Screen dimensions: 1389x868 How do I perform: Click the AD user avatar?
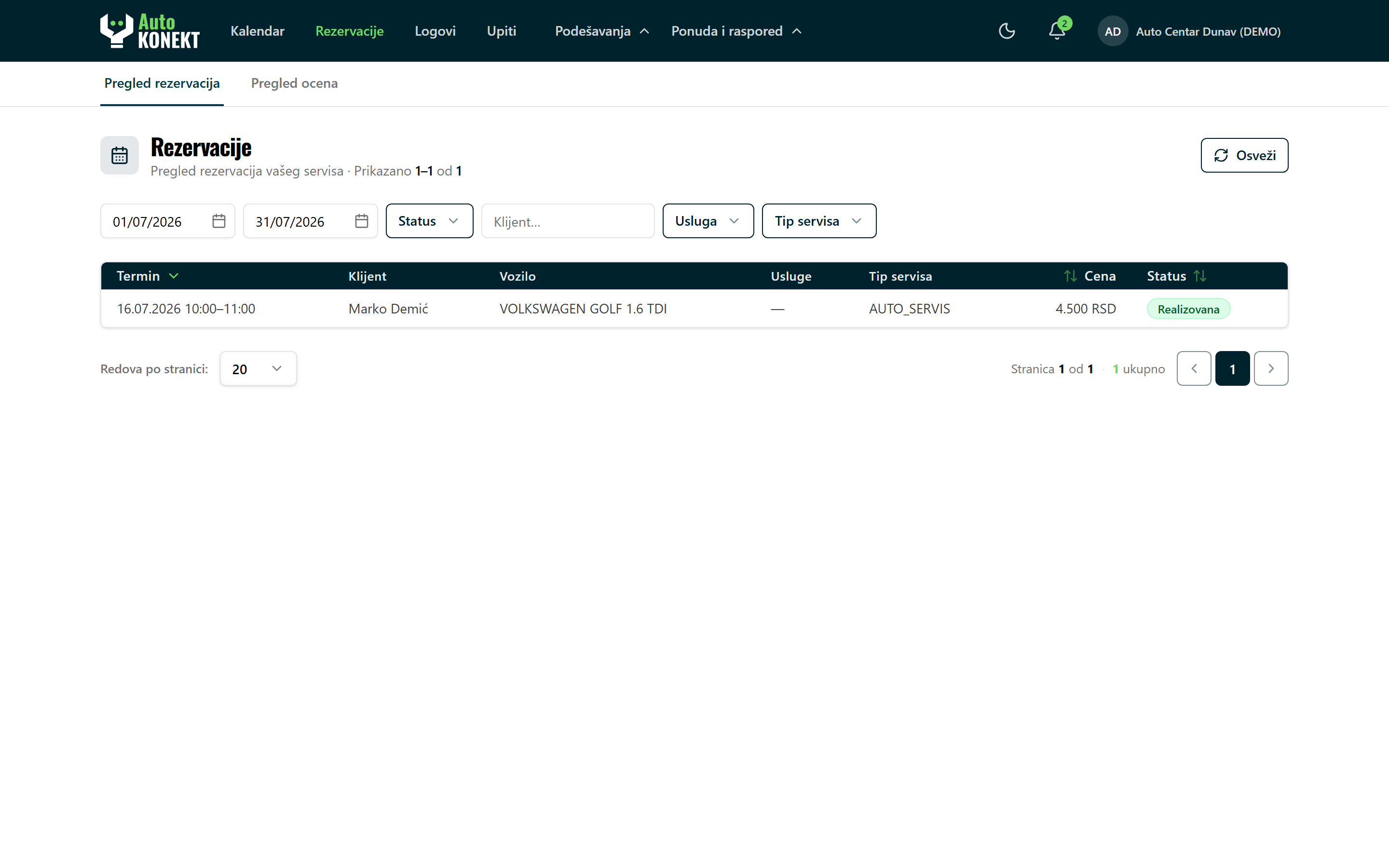click(1112, 31)
